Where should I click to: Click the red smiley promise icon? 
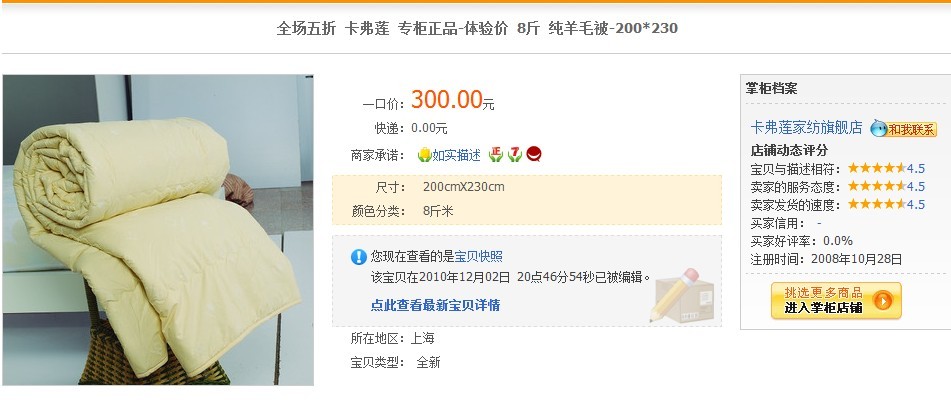tap(534, 154)
